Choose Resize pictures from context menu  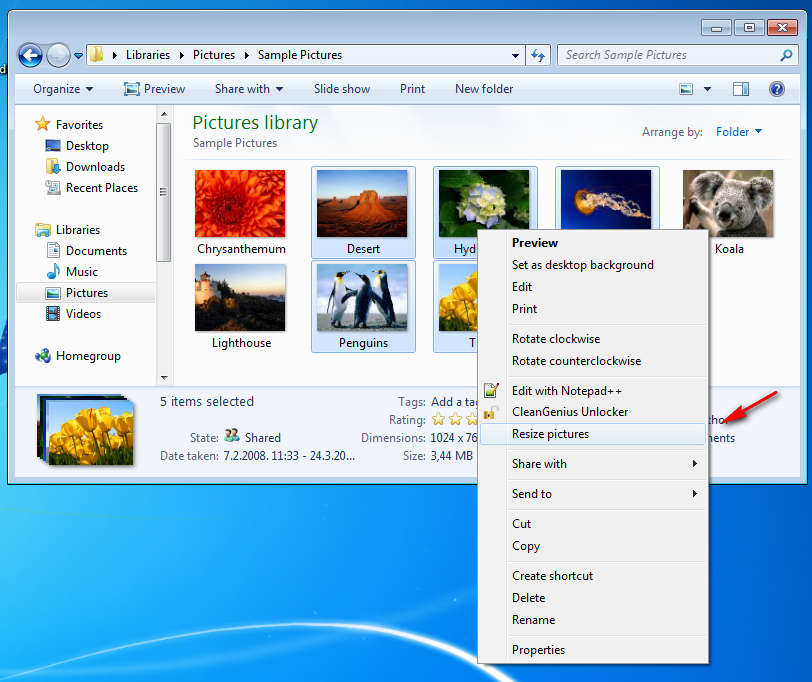coord(551,434)
